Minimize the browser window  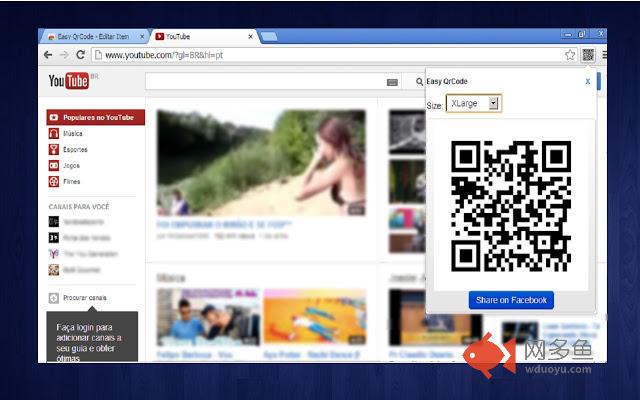click(x=568, y=35)
